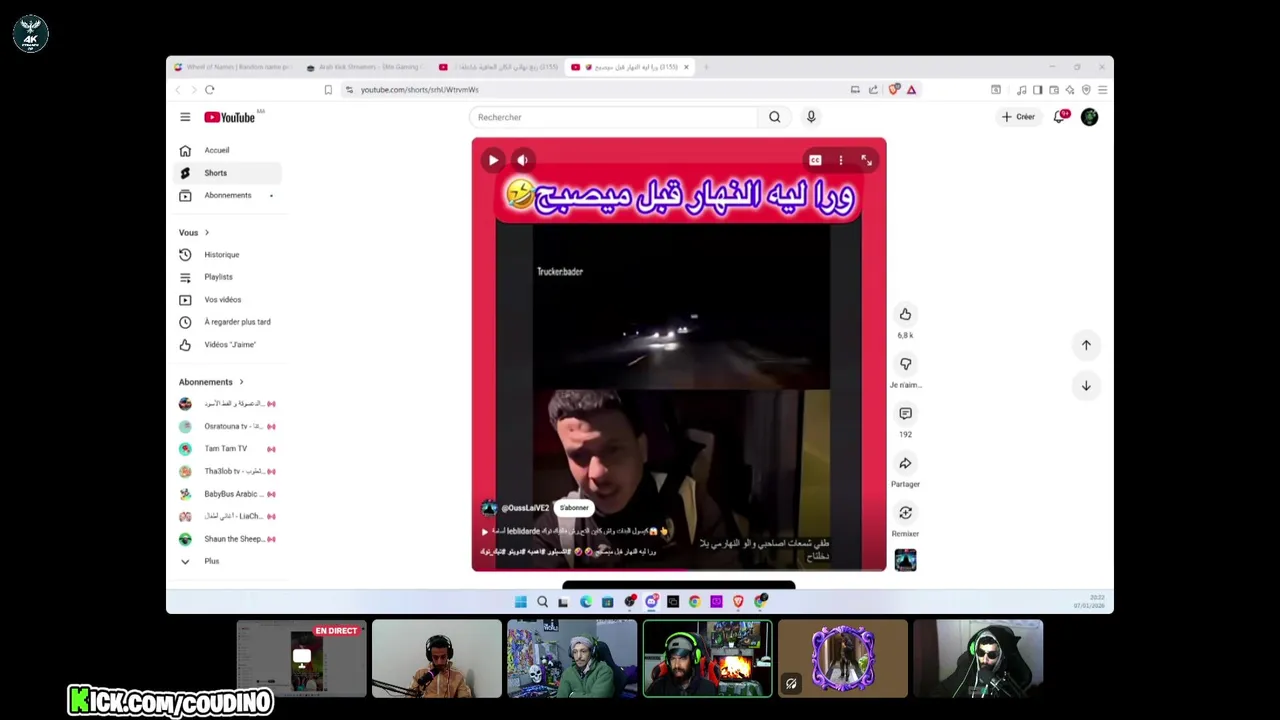Click the Brave Rewards triangle icon
The height and width of the screenshot is (720, 1280).
click(911, 90)
